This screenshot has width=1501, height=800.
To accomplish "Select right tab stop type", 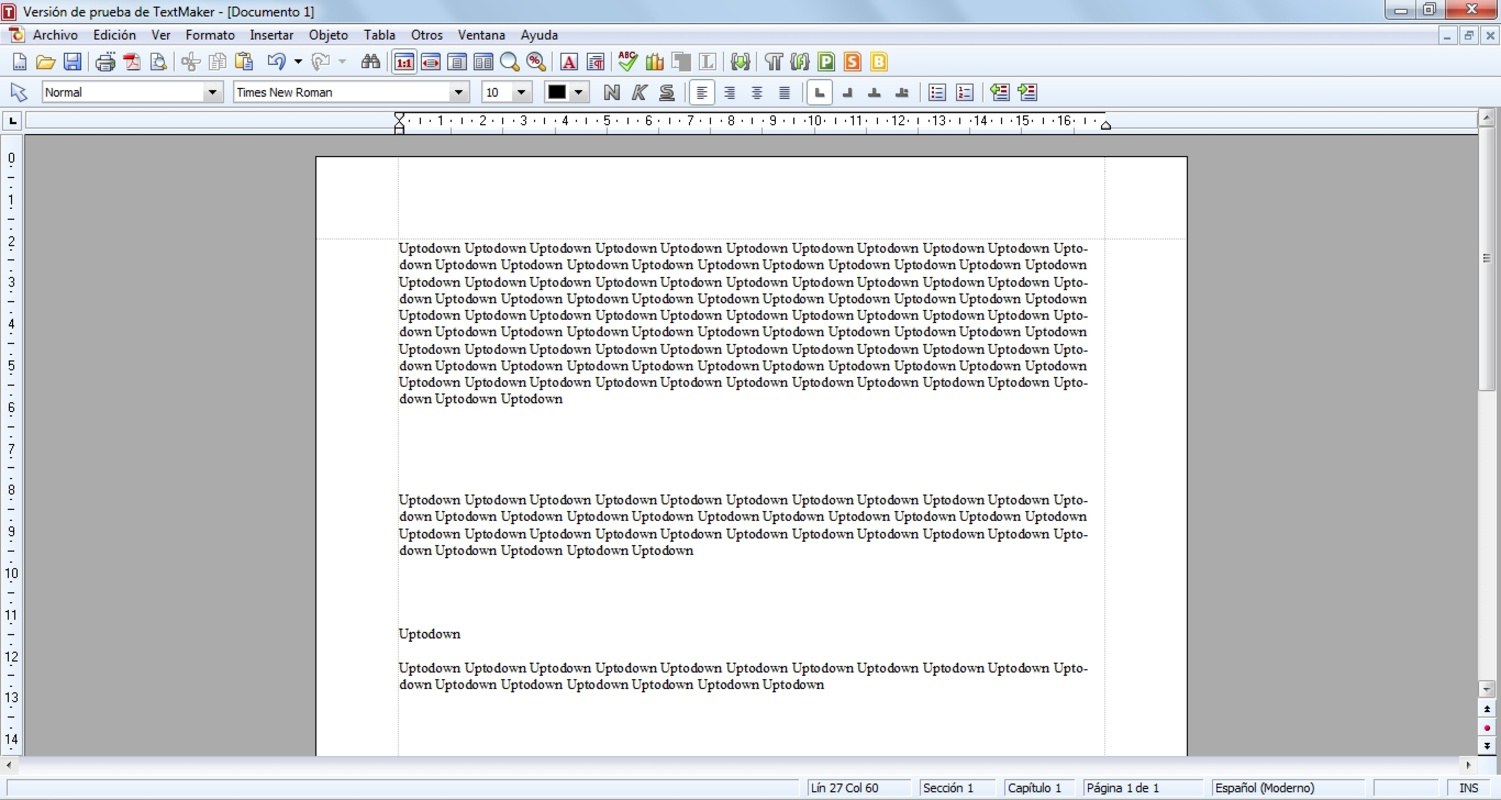I will [847, 92].
